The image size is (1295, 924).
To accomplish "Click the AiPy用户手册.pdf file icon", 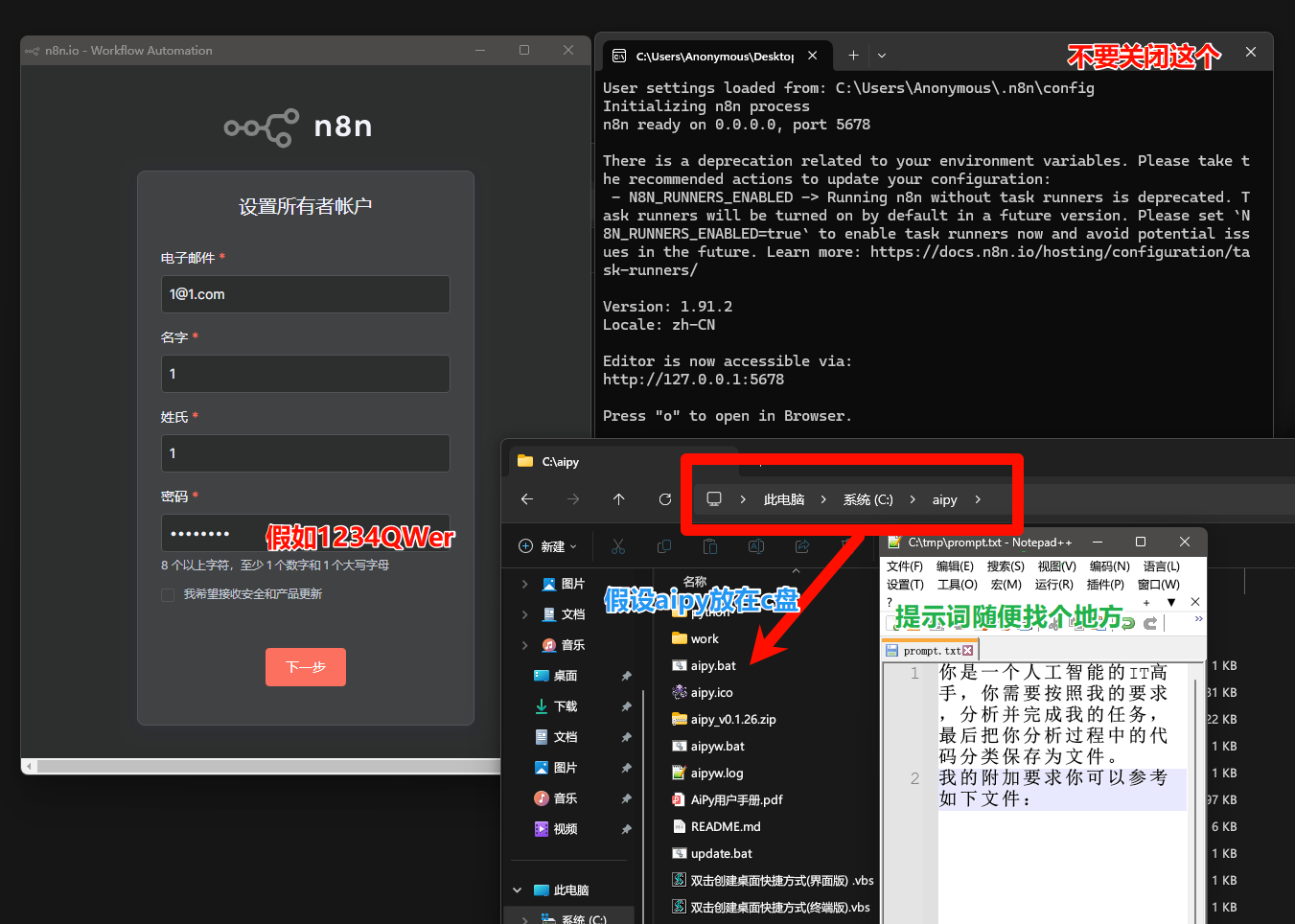I will coord(680,799).
